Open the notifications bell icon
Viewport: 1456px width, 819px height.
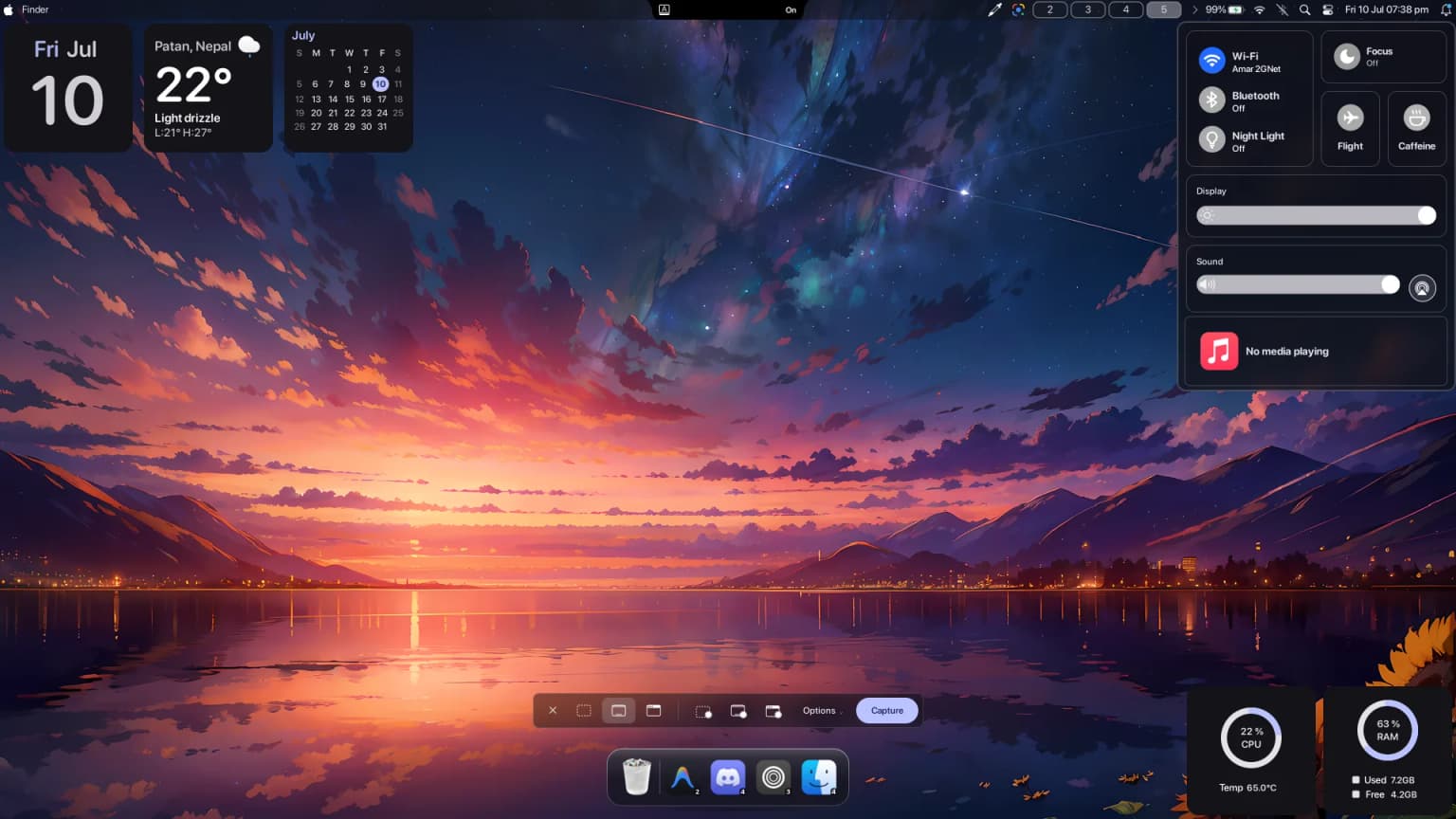click(x=1447, y=9)
